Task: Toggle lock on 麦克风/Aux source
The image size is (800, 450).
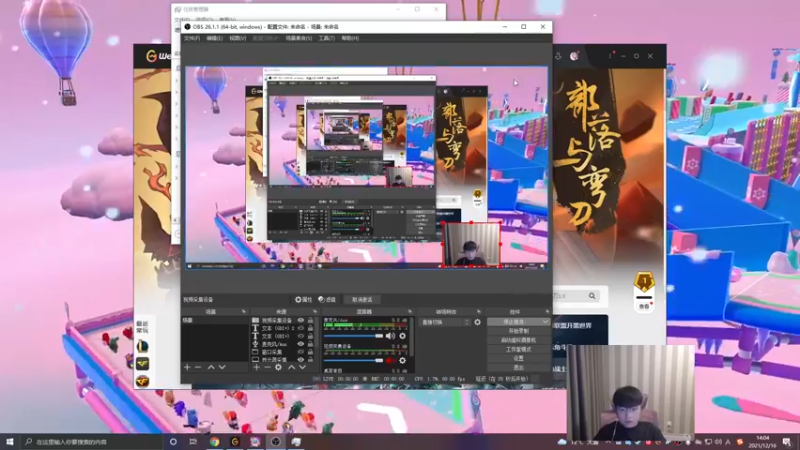Action: coord(310,344)
